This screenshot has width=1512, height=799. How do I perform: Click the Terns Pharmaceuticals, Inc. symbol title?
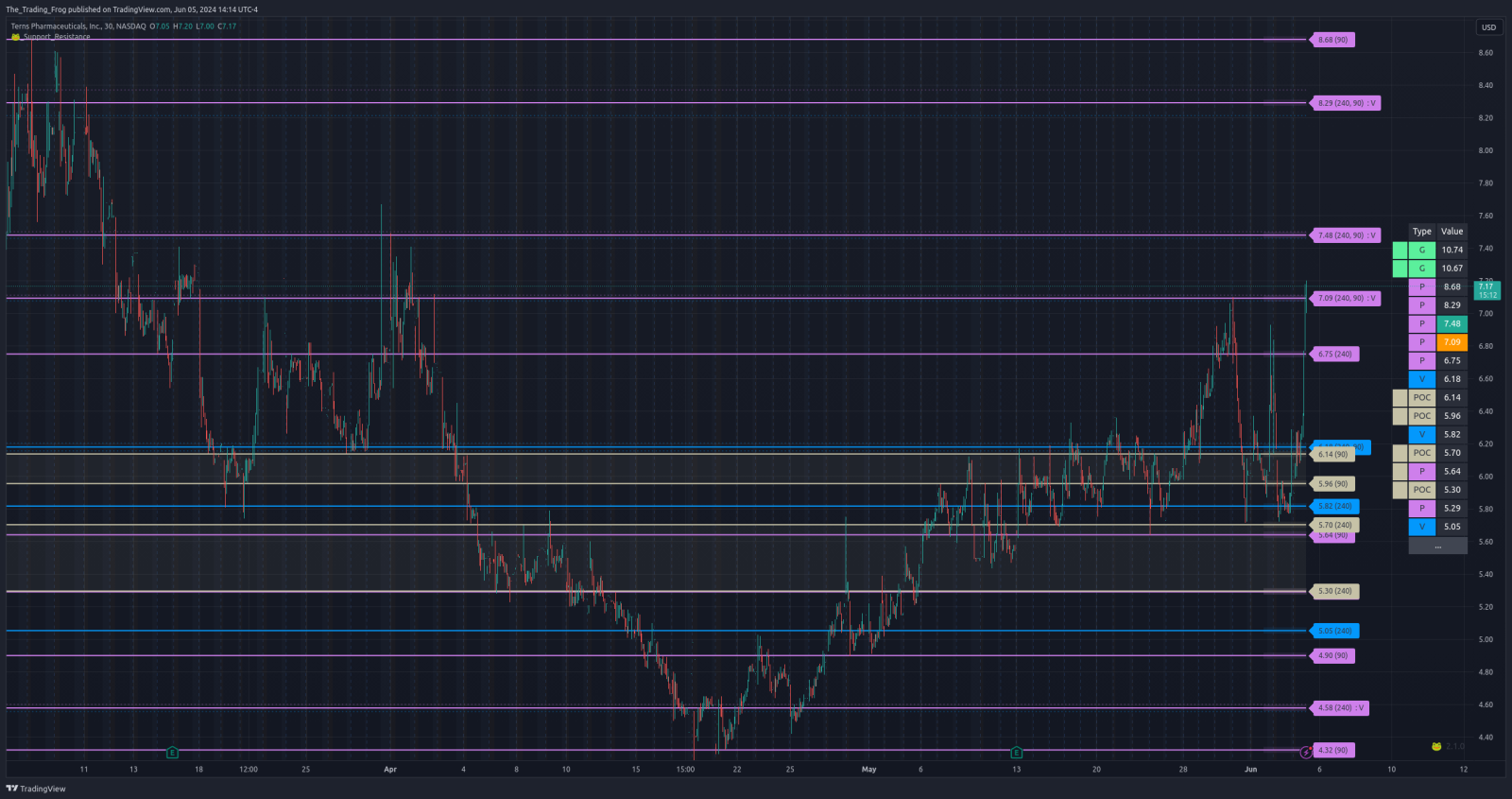[56, 26]
